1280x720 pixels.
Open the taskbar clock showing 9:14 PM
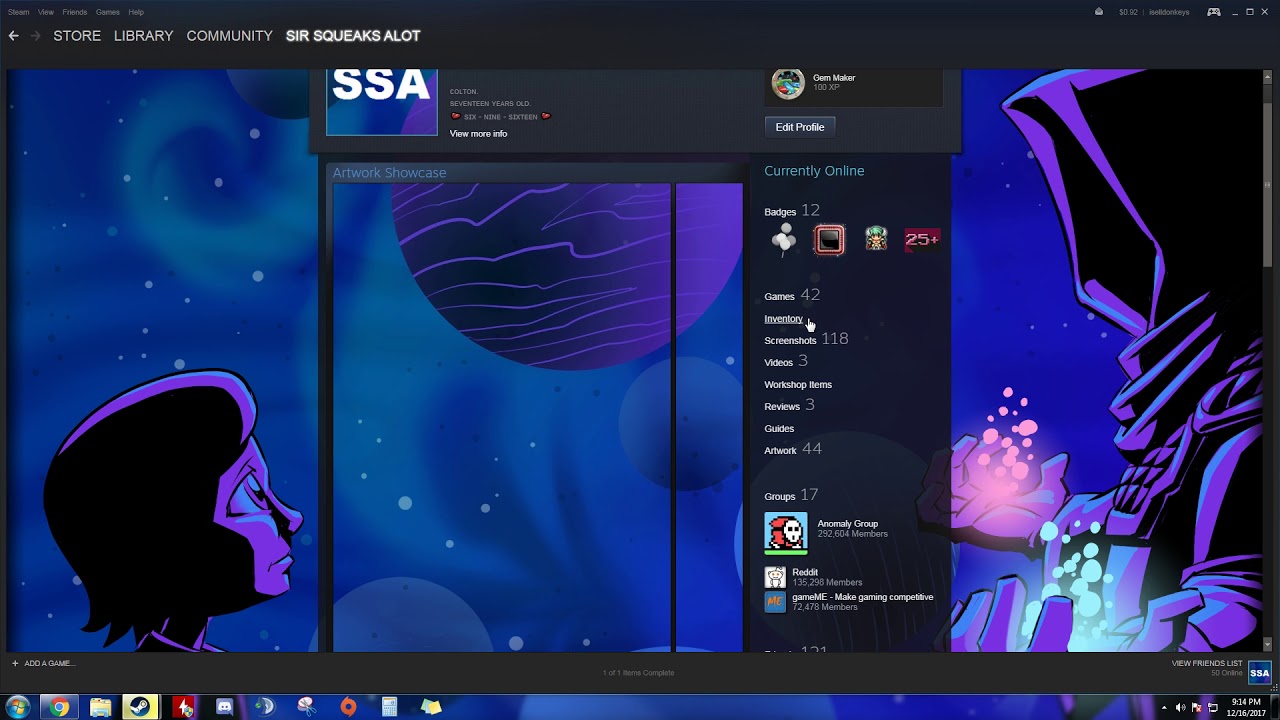[x=1246, y=707]
